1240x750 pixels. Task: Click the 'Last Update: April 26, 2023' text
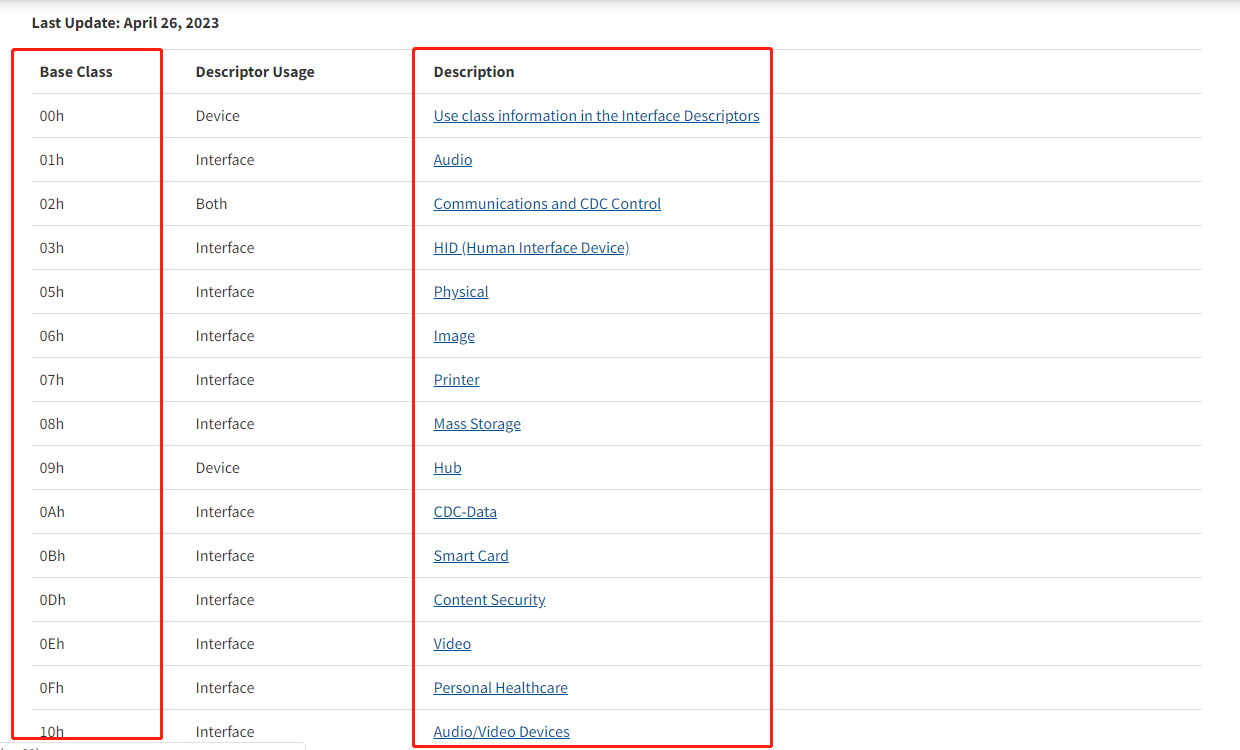click(x=125, y=22)
